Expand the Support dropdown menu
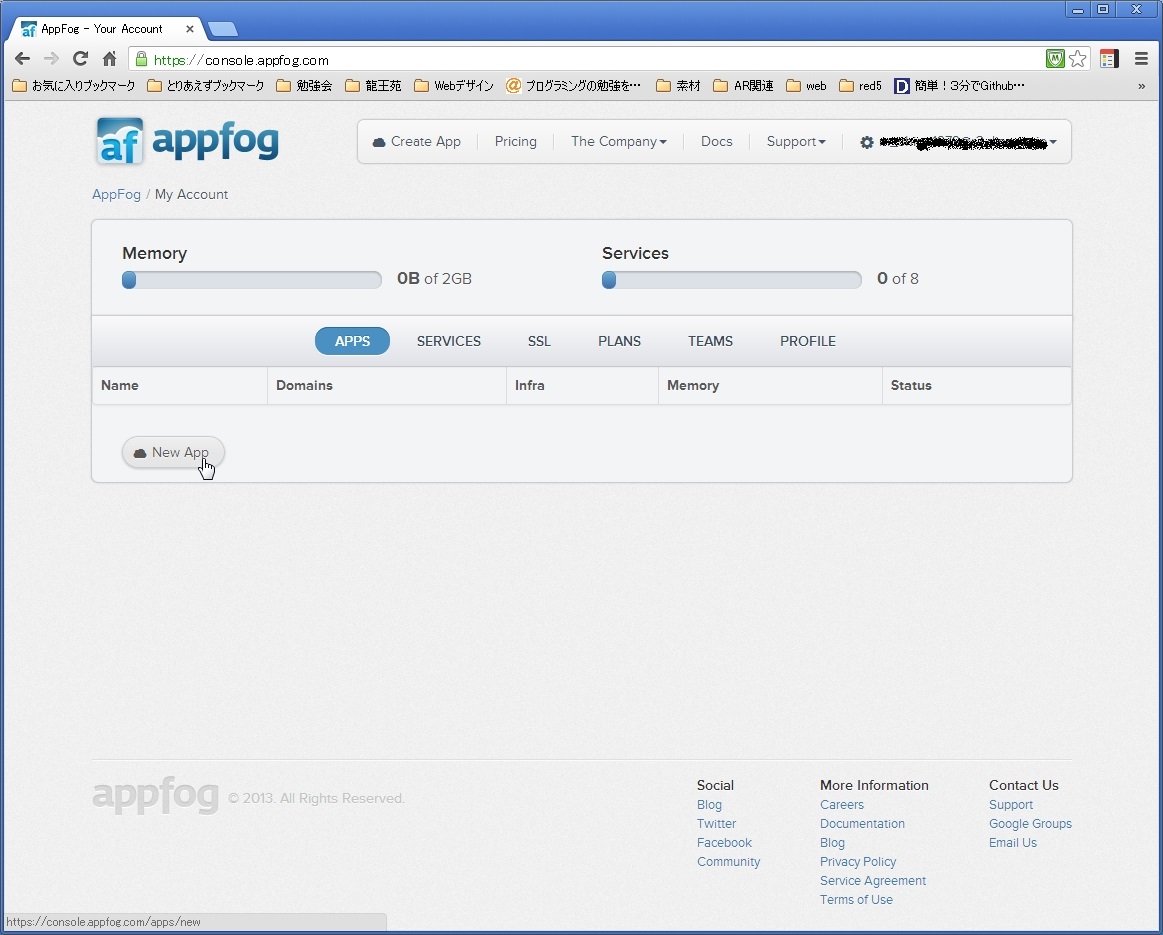Viewport: 1163px width, 935px height. tap(796, 142)
